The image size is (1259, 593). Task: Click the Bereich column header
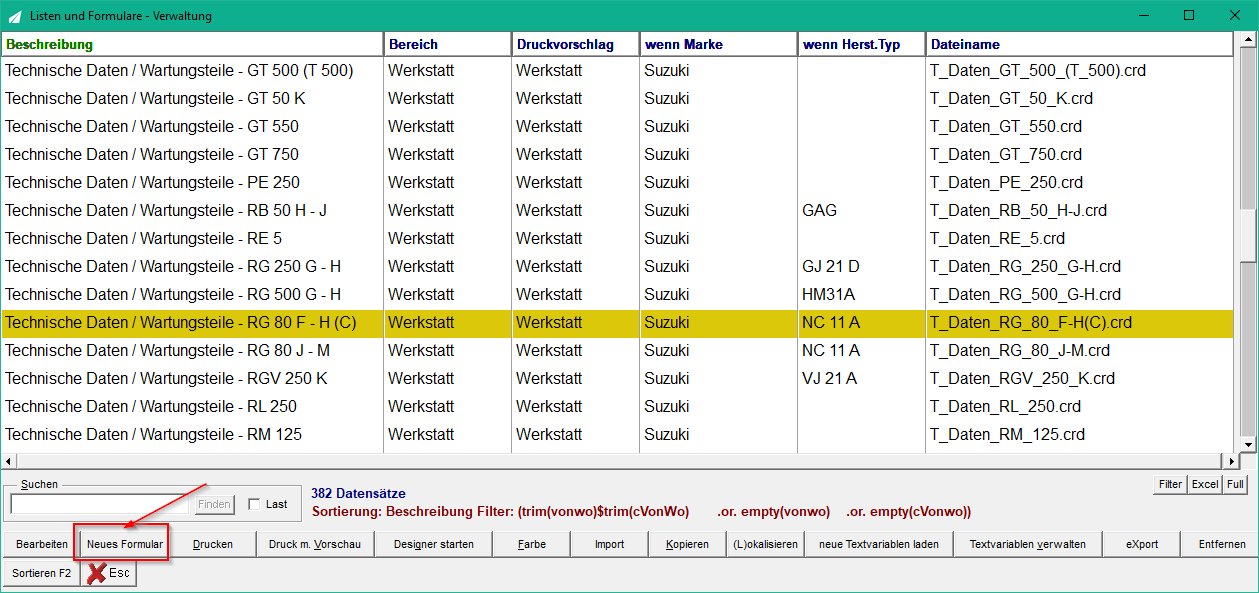pyautogui.click(x=447, y=44)
